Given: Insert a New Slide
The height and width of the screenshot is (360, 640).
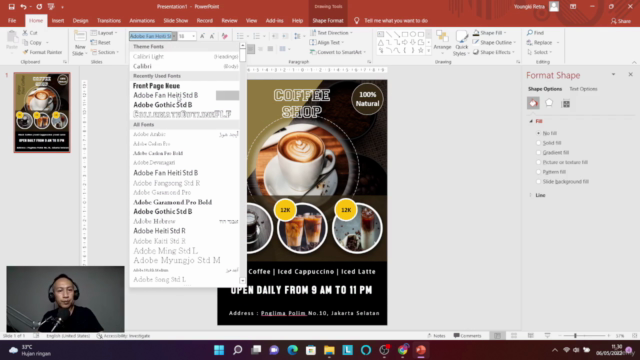Looking at the screenshot, I should point(79,43).
